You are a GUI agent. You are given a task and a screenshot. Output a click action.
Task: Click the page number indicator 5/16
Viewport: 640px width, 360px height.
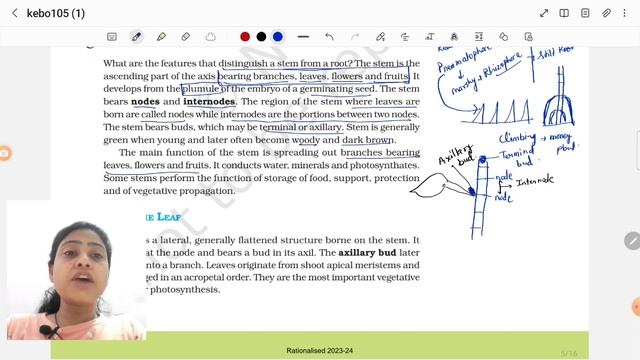569,353
